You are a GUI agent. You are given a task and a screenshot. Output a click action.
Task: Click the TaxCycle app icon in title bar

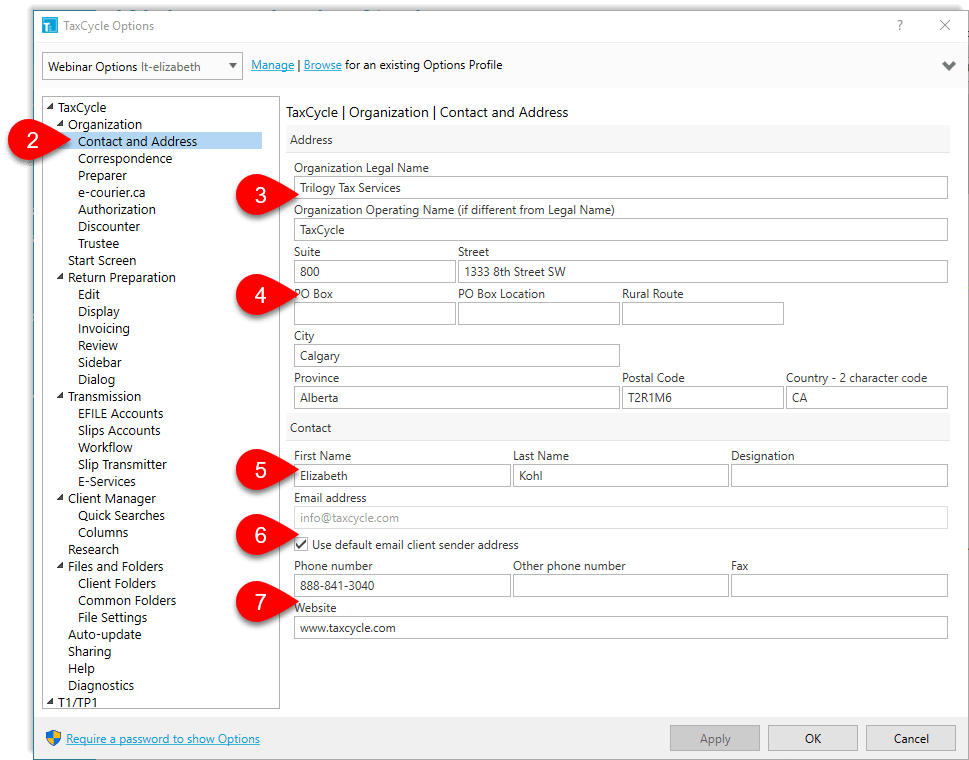(x=49, y=26)
